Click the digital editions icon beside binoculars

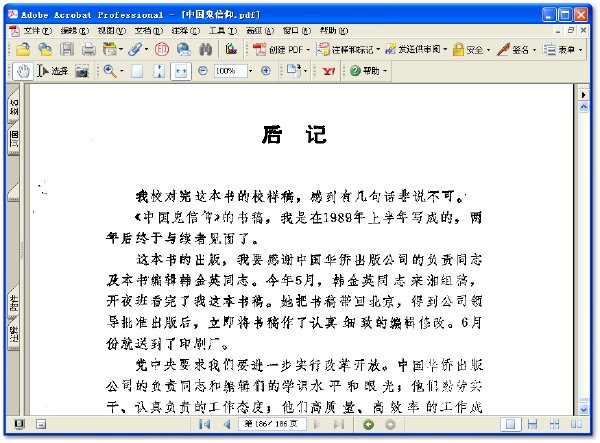coord(231,49)
